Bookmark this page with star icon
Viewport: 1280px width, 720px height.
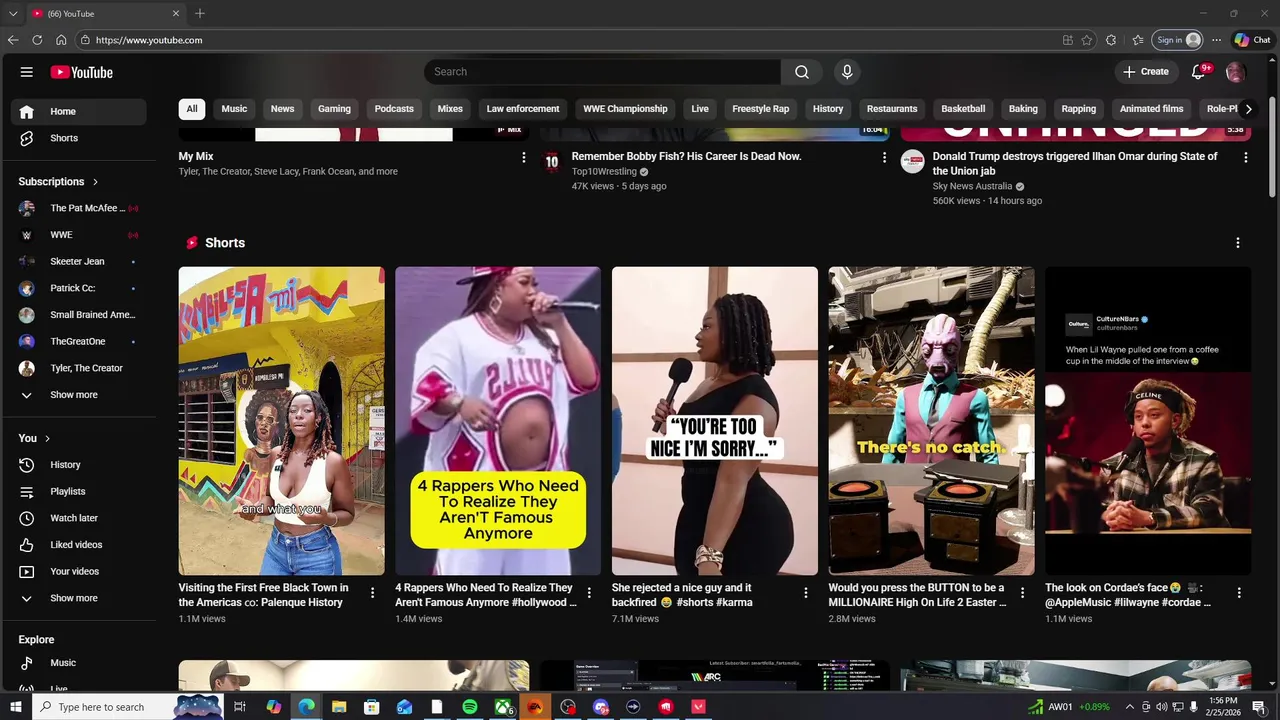click(1087, 40)
